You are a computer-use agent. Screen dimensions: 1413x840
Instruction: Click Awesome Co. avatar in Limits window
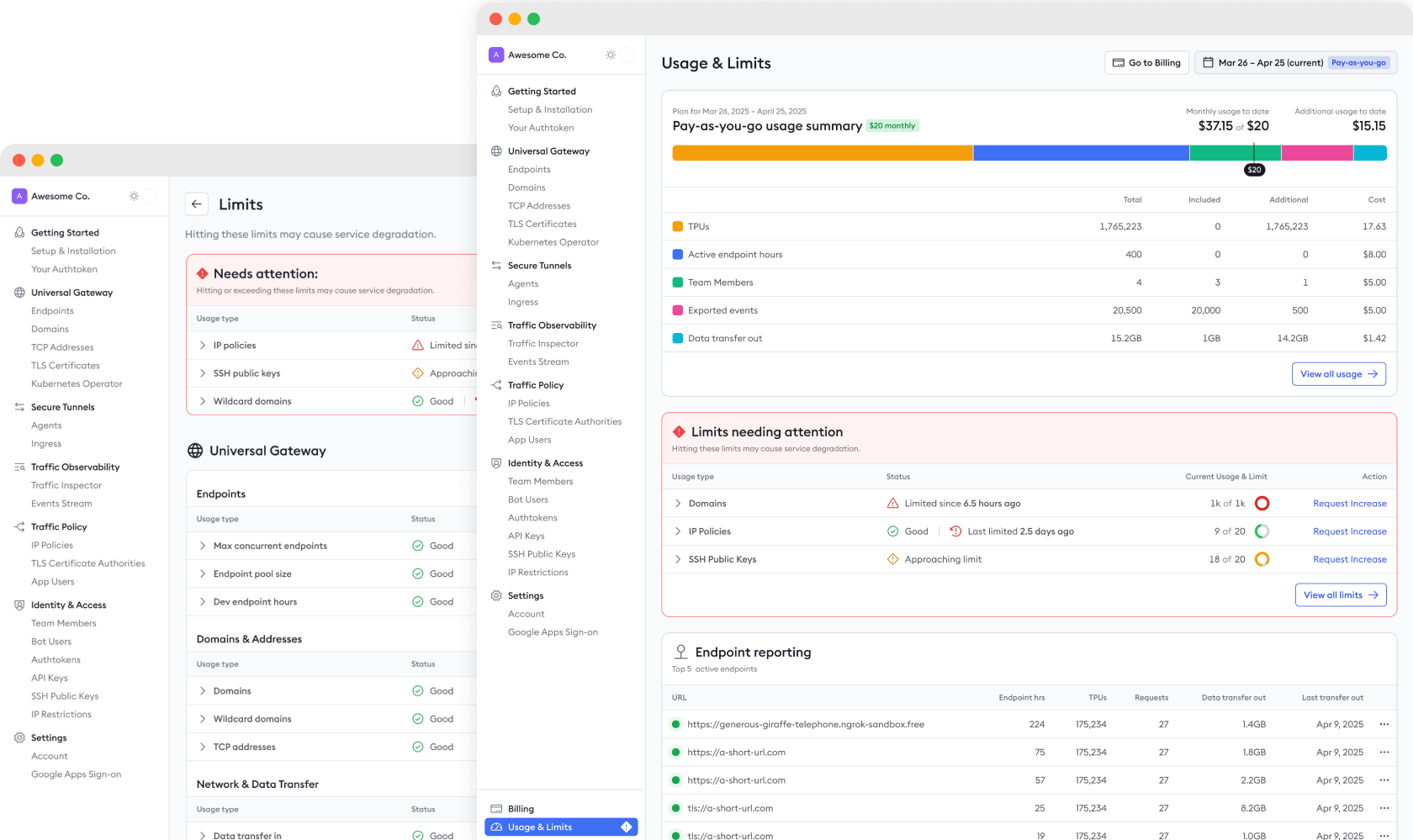[x=19, y=196]
